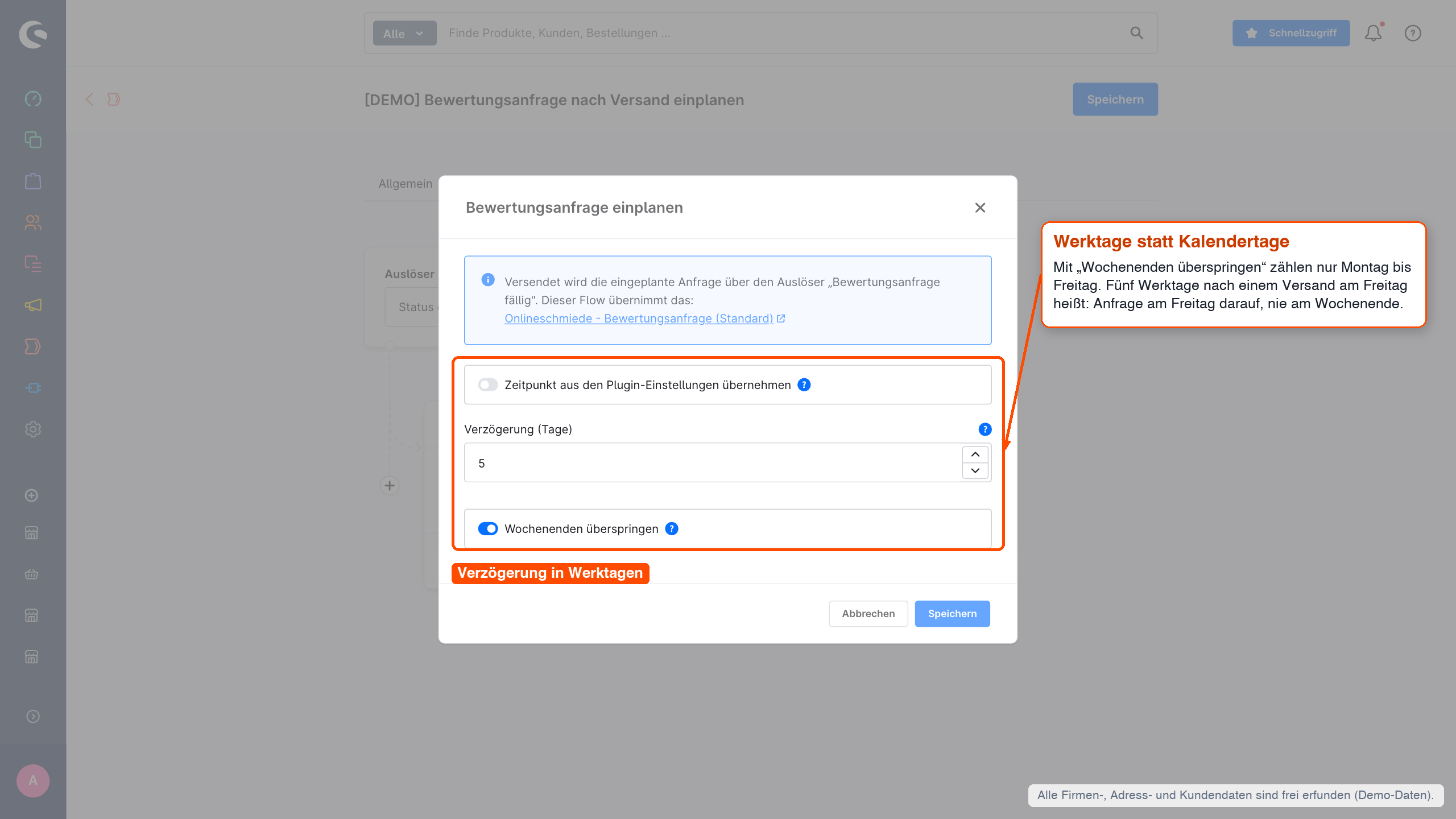The width and height of the screenshot is (1456, 819).
Task: Open the Marketing megaphone sidebar icon
Action: click(33, 305)
